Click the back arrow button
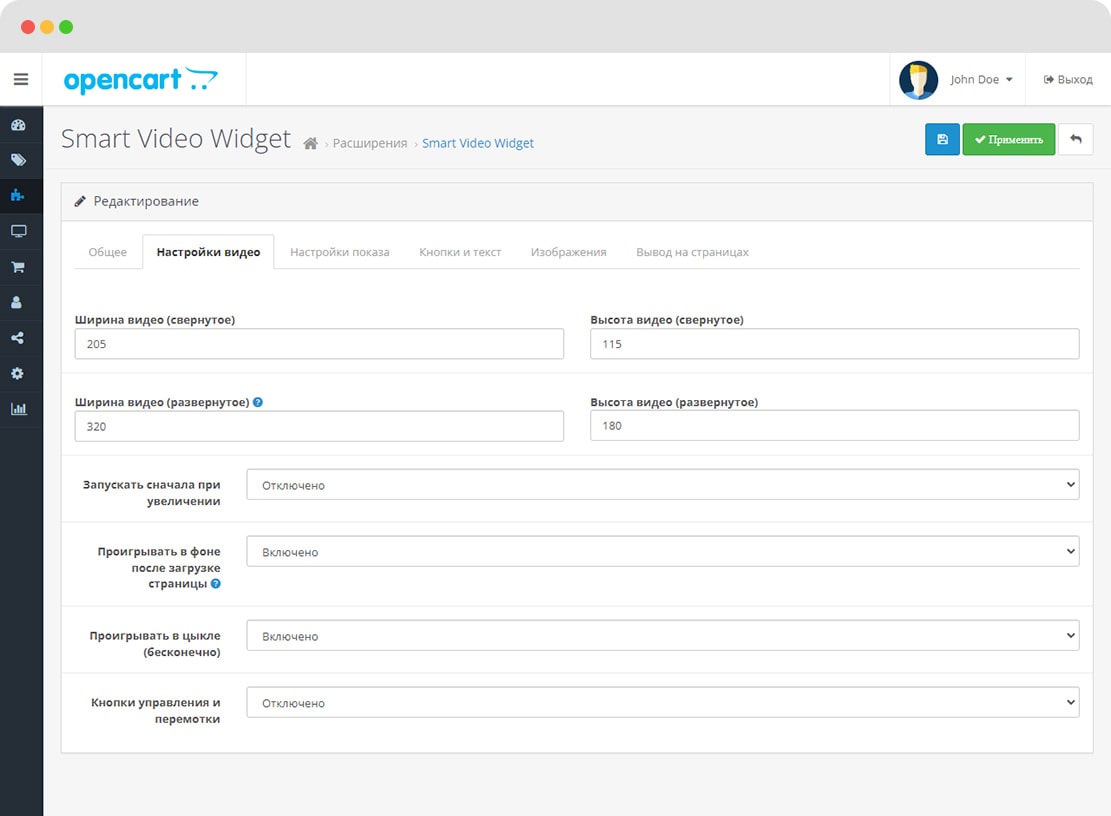The image size is (1111, 816). coord(1076,140)
